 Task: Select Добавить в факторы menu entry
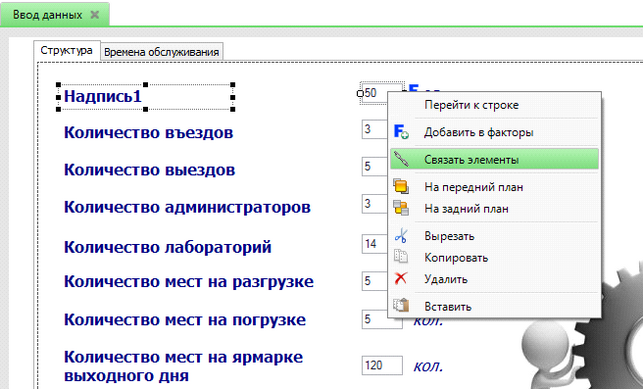click(x=494, y=132)
